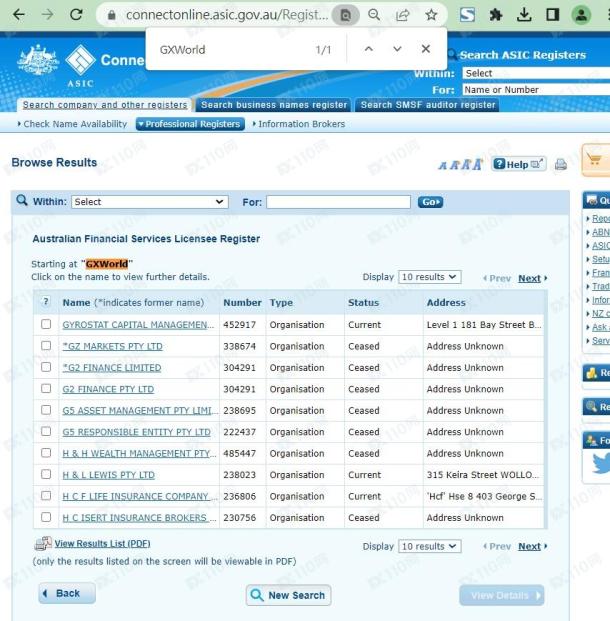Tick checkbox for H C ISERT INSURANCE BROKERS

[x=46, y=517]
